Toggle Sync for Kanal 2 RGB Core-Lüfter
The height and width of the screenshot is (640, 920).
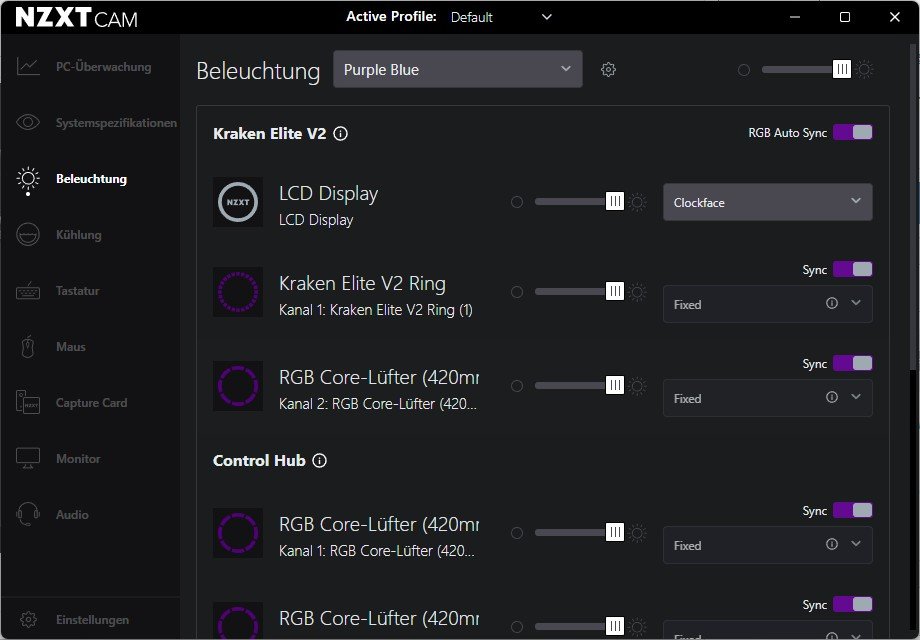(x=853, y=363)
